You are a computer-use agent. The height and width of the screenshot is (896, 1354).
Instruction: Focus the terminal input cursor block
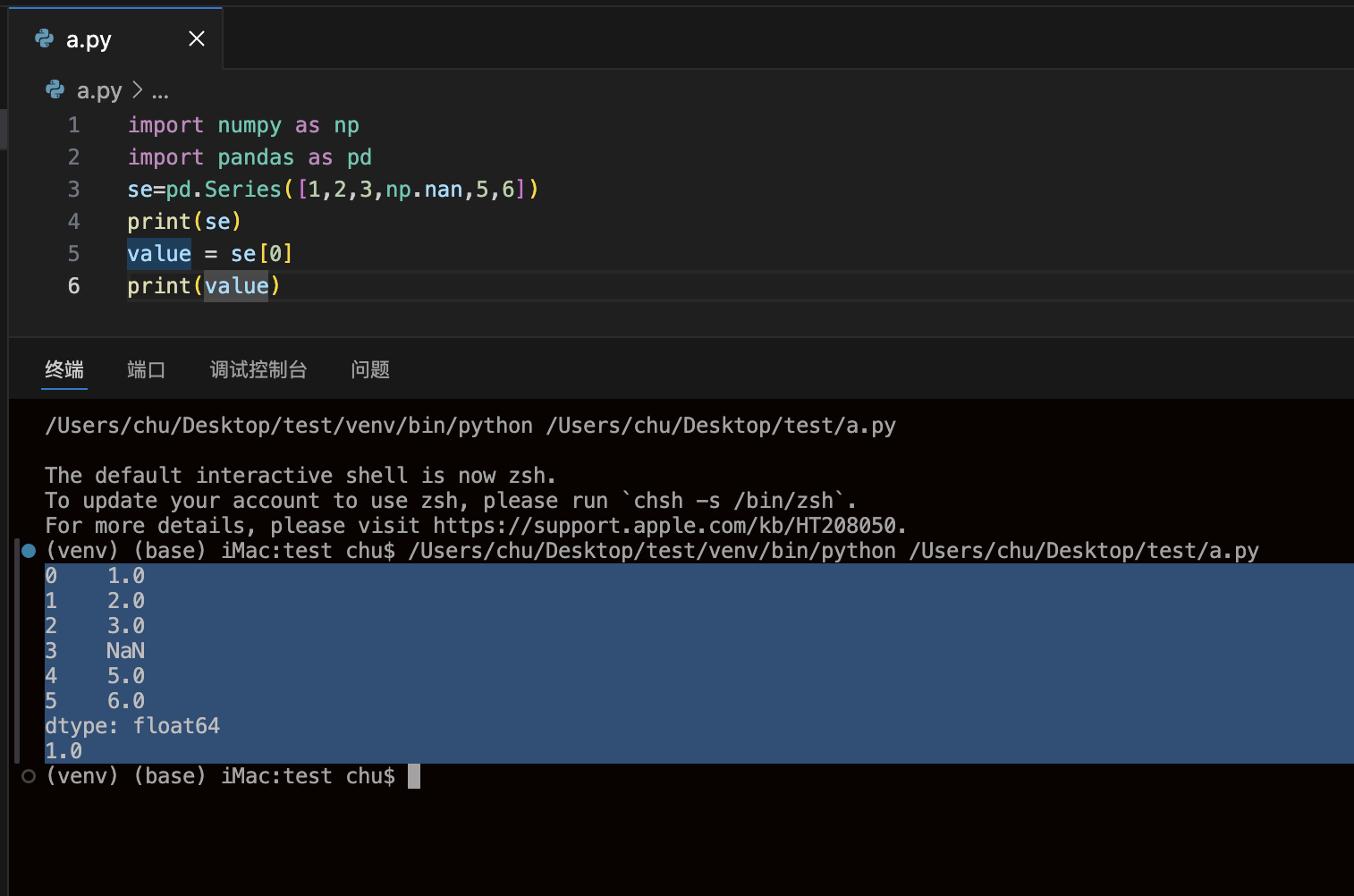point(413,776)
